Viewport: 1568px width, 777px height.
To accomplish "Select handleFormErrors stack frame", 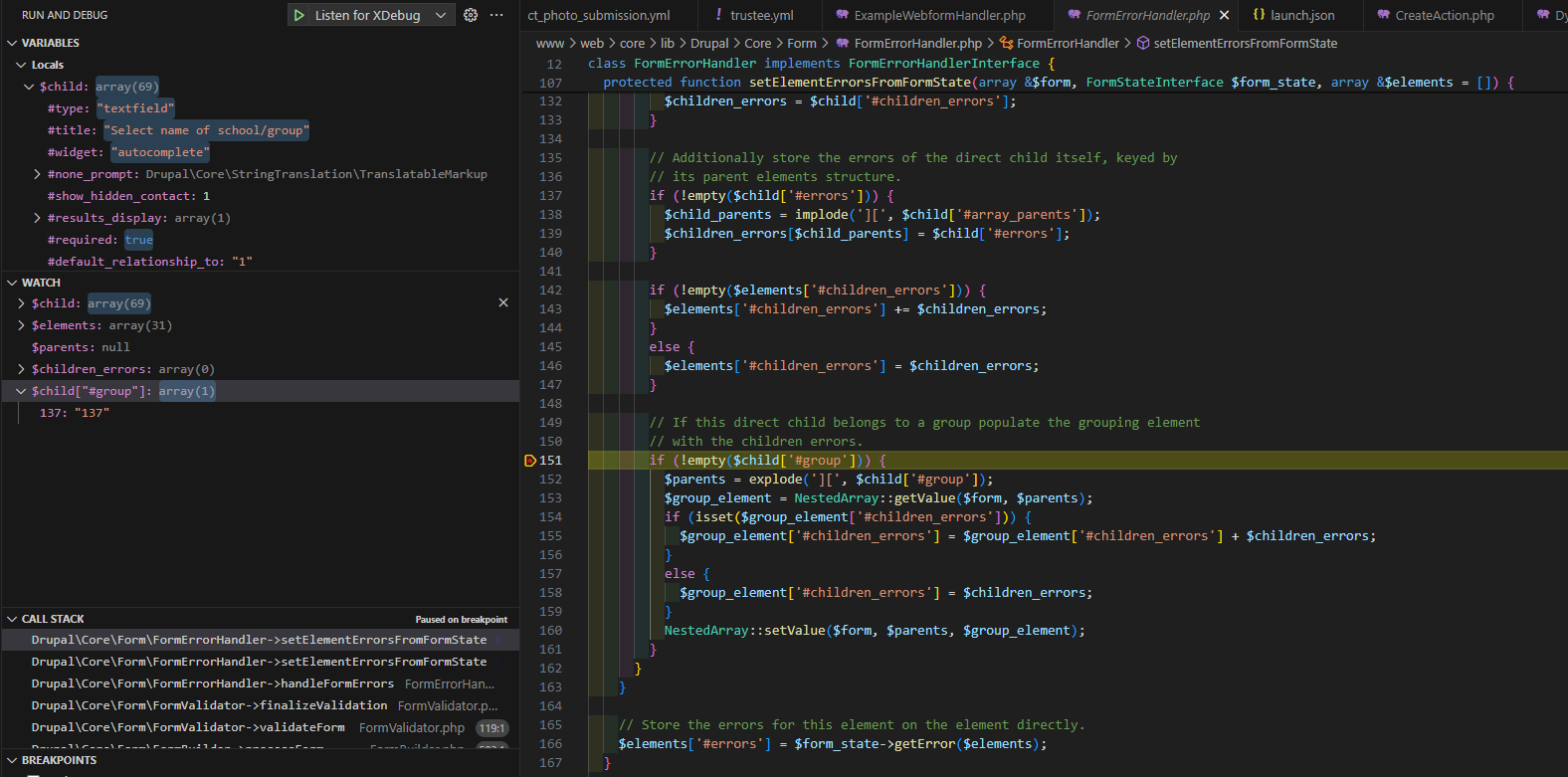I will (261, 683).
